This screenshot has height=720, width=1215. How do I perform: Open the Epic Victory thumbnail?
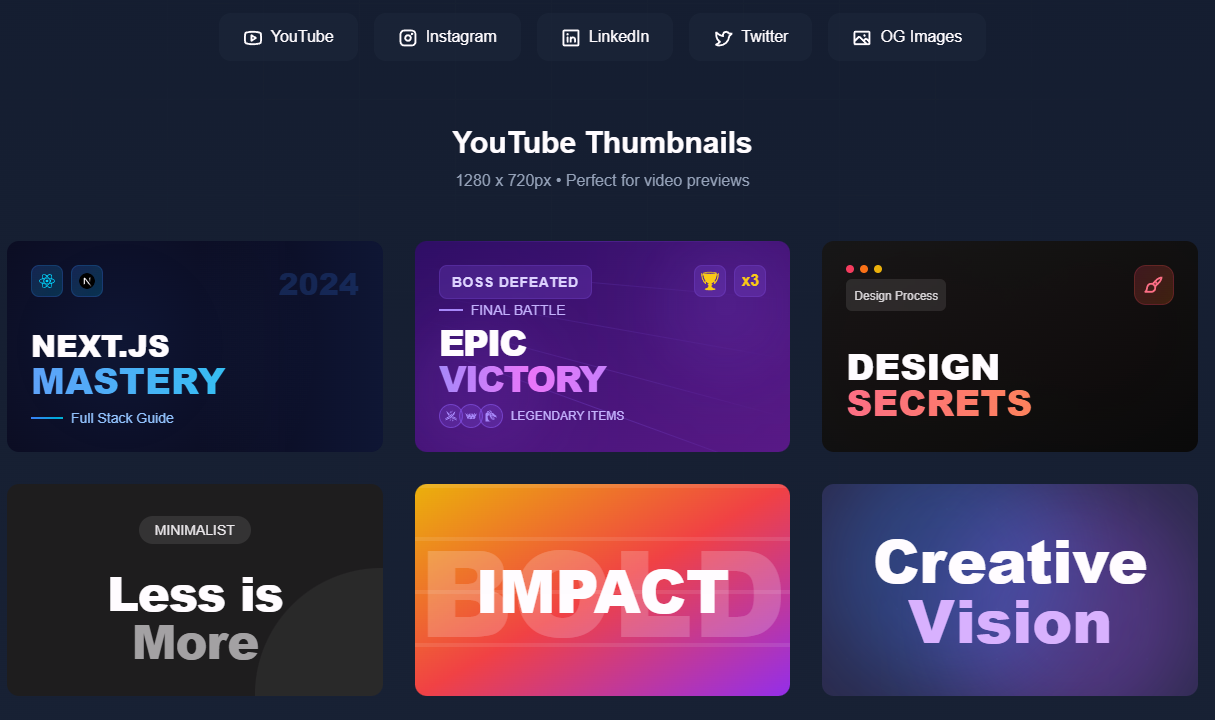pos(602,346)
